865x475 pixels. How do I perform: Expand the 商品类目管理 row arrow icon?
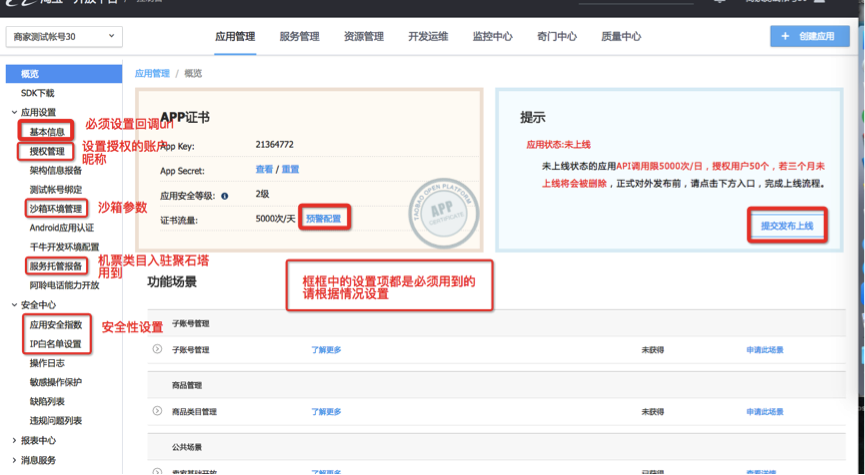157,411
